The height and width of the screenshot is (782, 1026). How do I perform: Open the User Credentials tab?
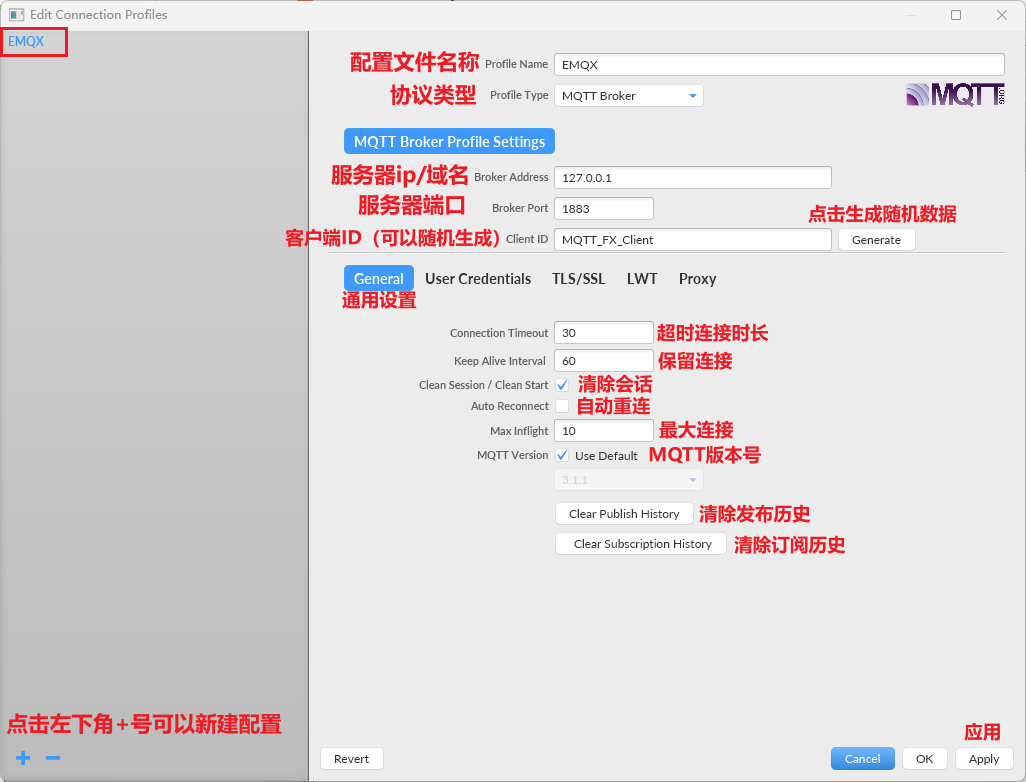click(x=478, y=279)
